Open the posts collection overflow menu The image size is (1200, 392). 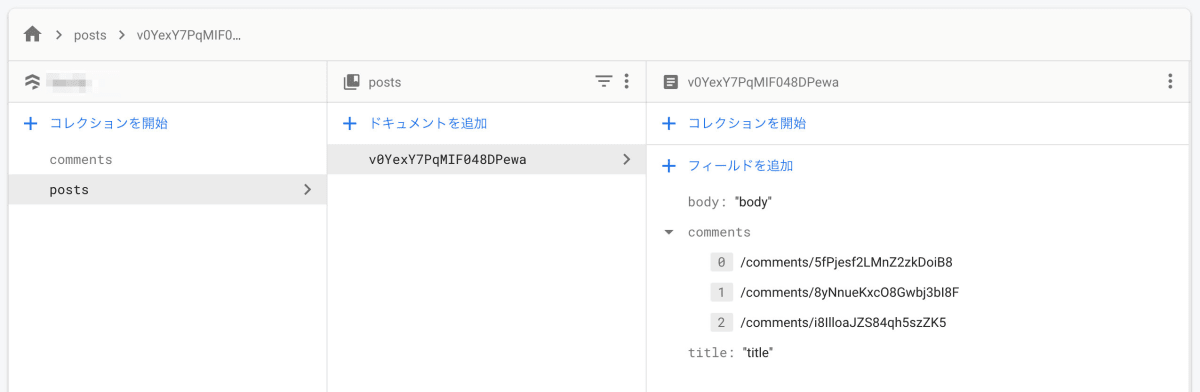627,82
